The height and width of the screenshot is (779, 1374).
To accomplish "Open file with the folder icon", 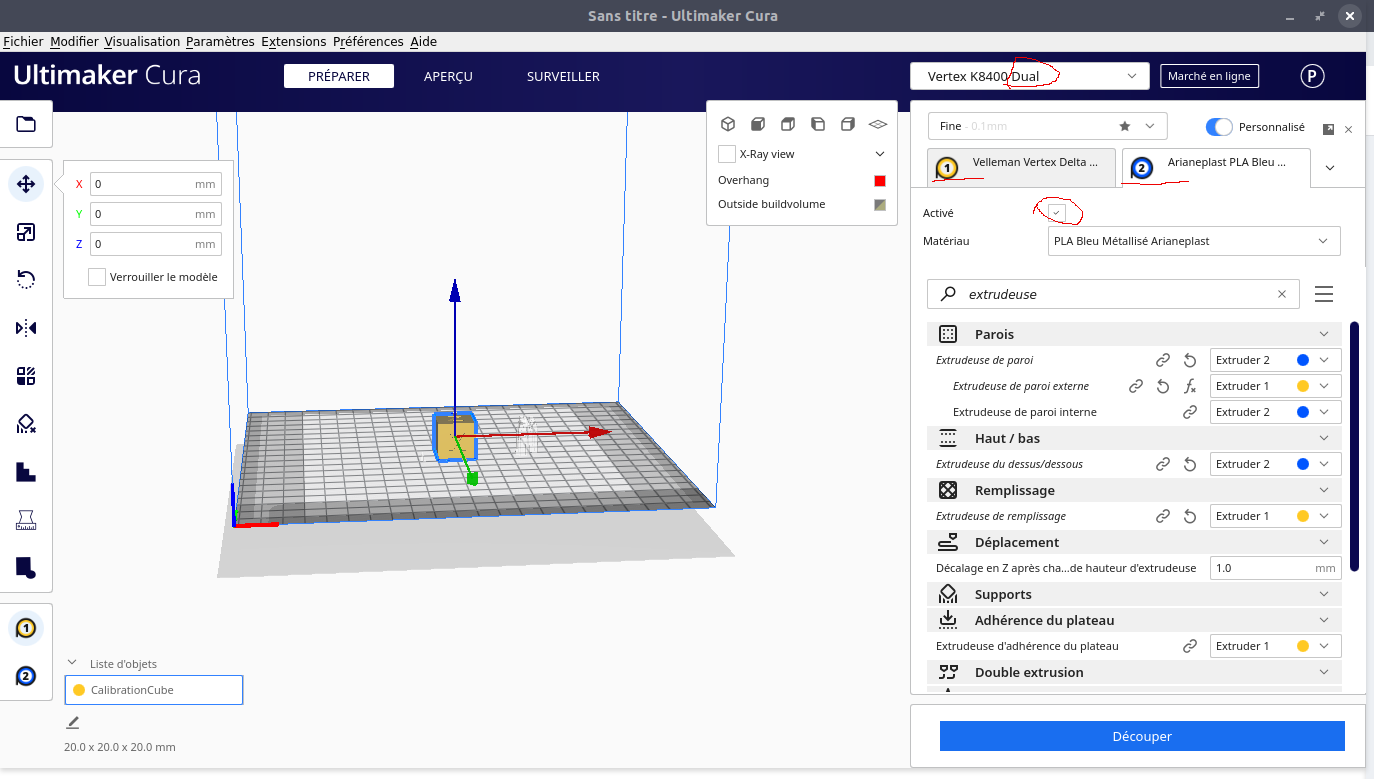I will click(26, 124).
